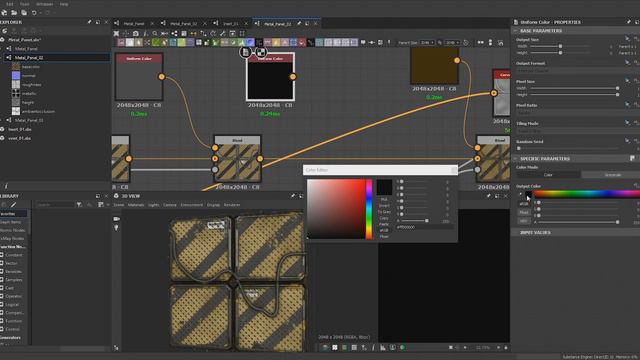Open the Tools menu
Viewport: 640px width, 360px height.
pos(24,4)
